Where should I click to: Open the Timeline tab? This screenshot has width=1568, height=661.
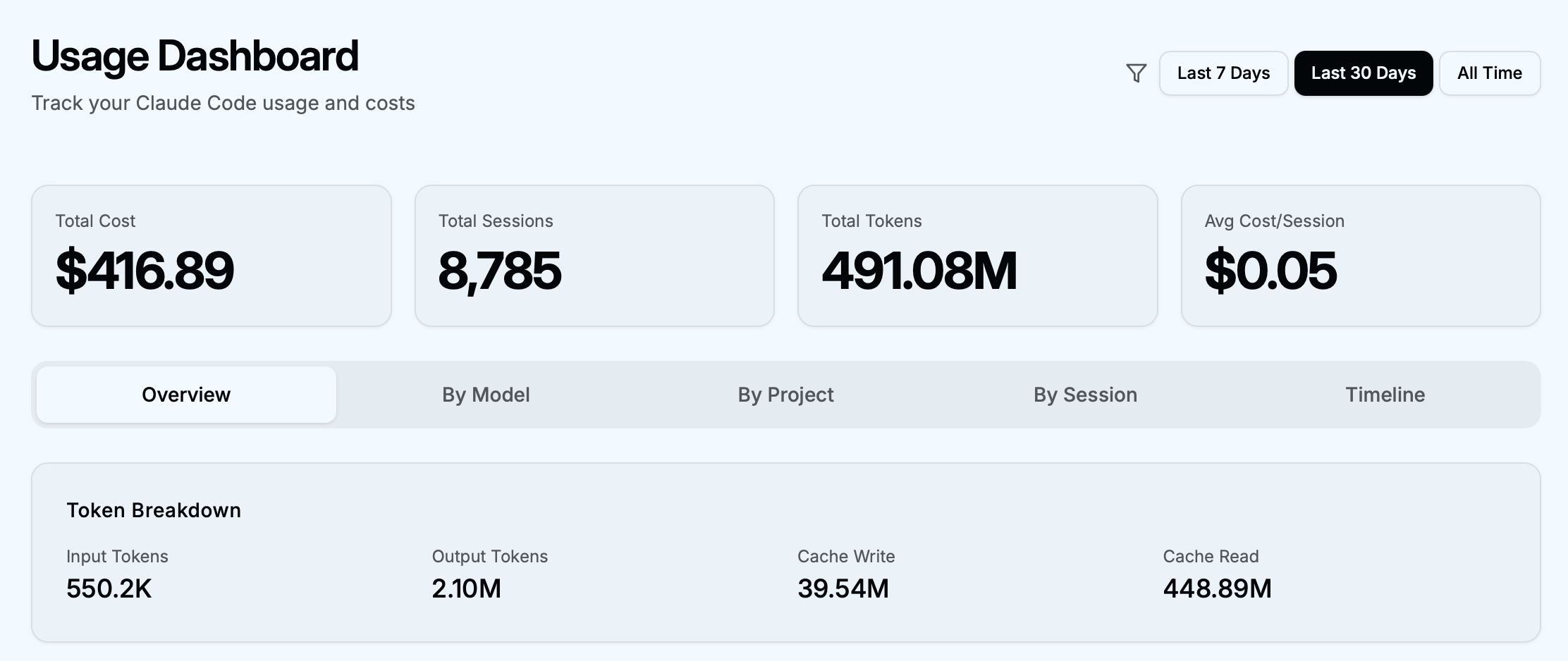coord(1385,395)
